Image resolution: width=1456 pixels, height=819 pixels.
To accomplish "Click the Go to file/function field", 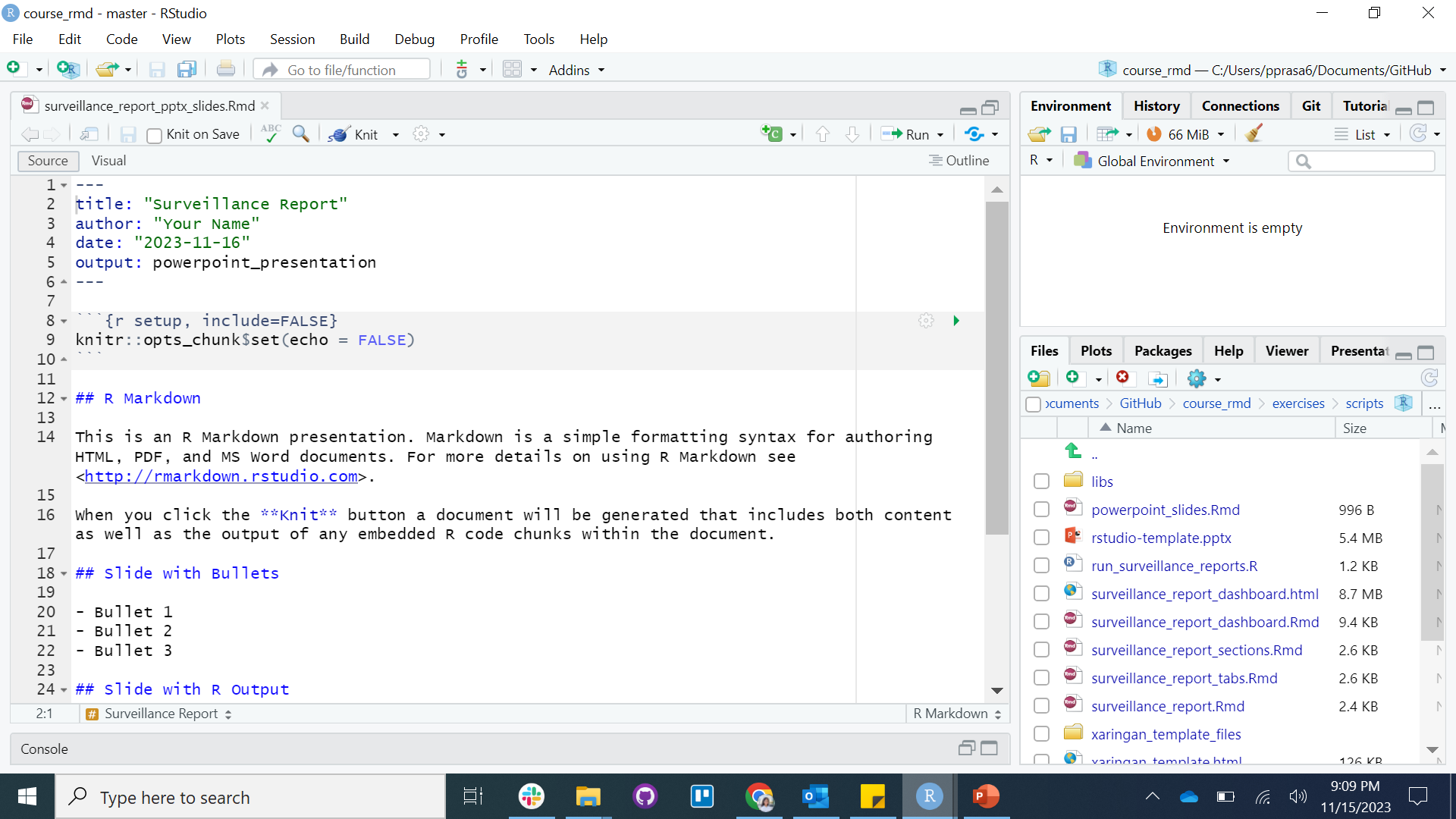I will tap(342, 70).
